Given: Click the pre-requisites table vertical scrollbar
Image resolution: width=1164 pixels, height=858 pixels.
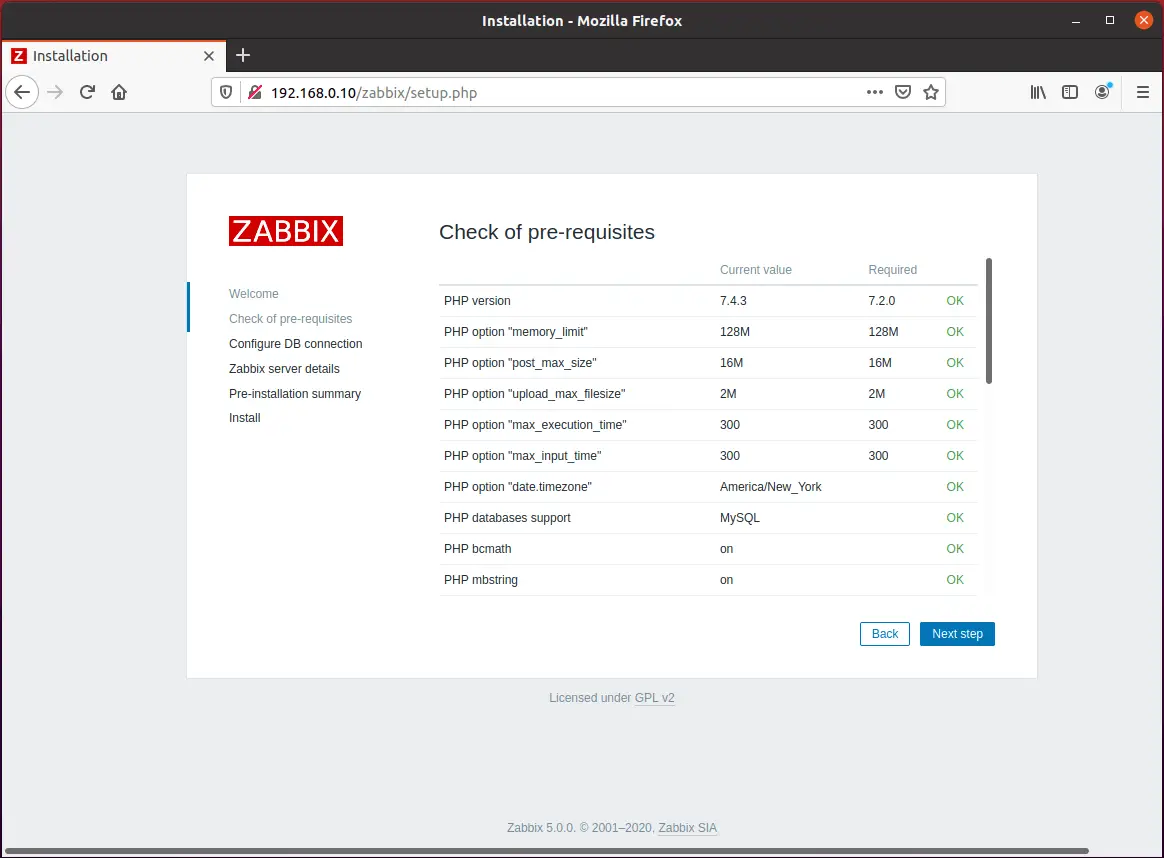Looking at the screenshot, I should (989, 321).
